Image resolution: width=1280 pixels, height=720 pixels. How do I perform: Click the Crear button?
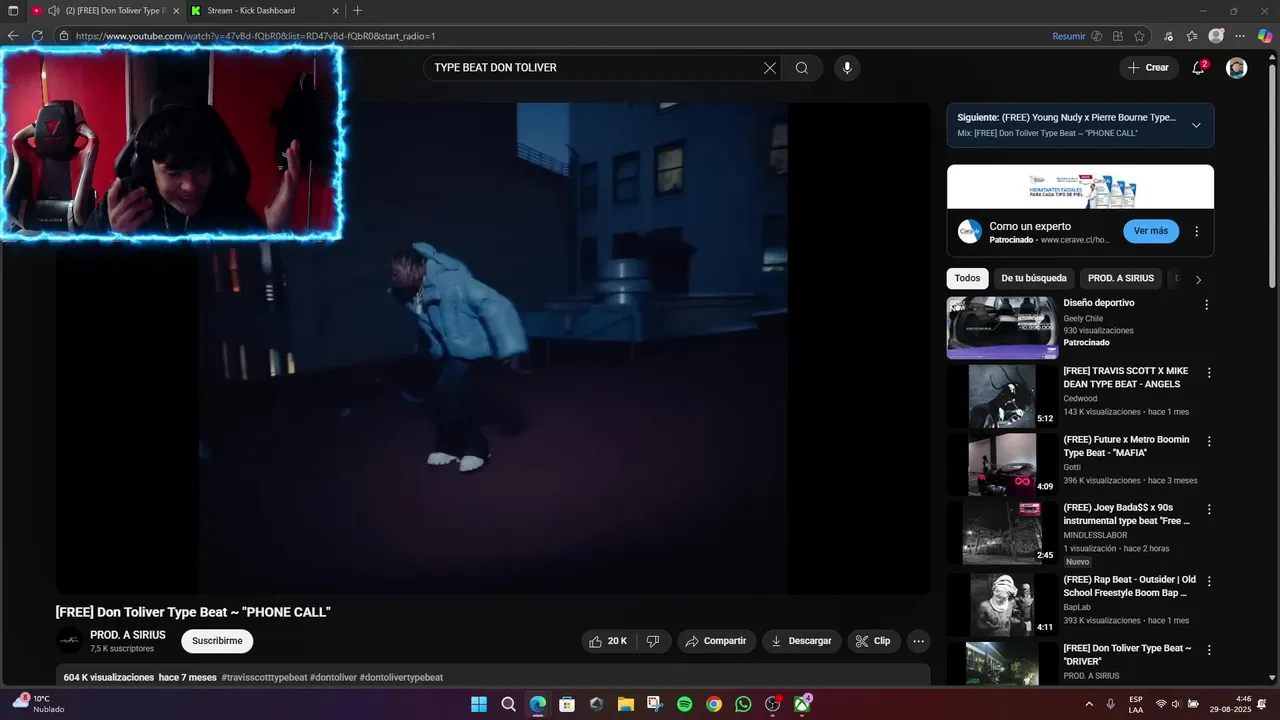click(x=1148, y=68)
